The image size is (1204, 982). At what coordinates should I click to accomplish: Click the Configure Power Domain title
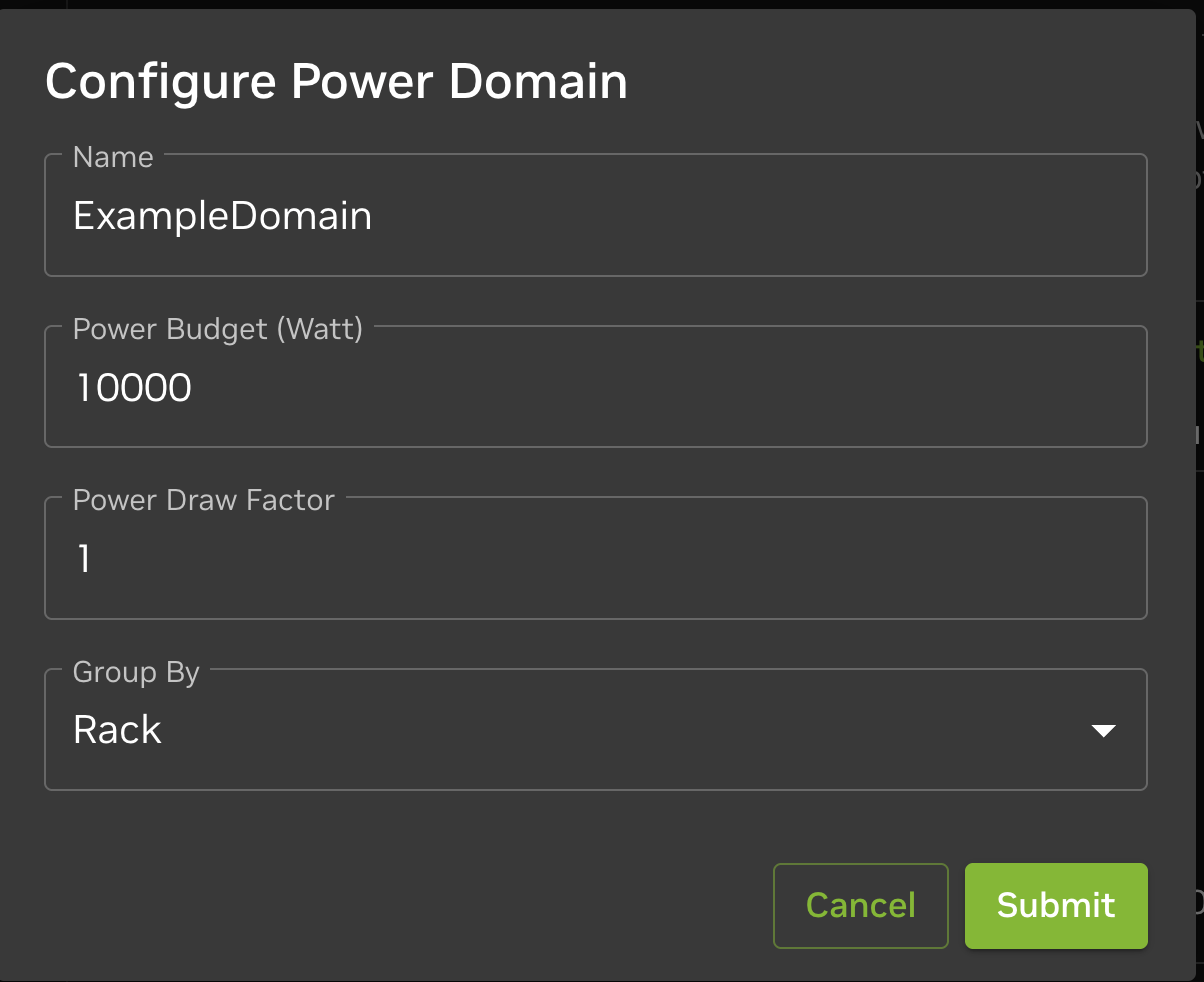[x=336, y=81]
